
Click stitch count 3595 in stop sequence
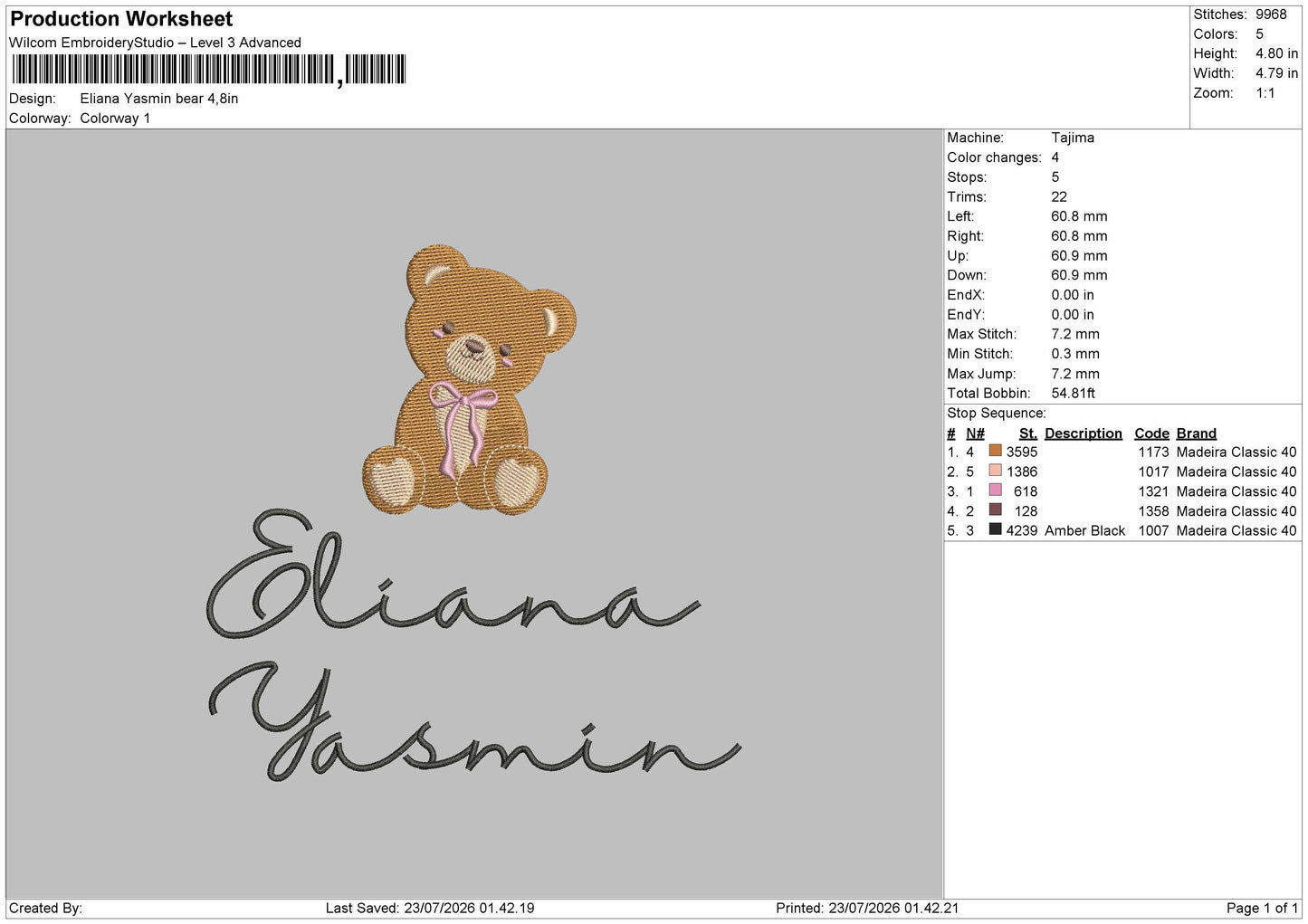pos(1022,452)
